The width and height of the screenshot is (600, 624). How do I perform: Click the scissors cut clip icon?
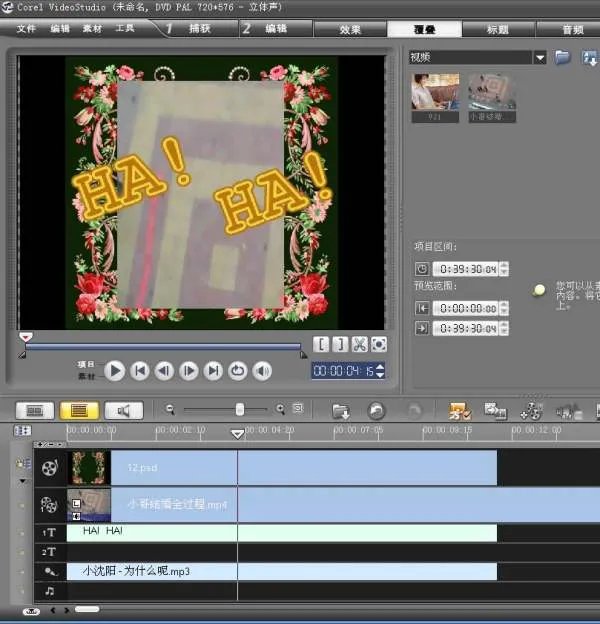point(360,345)
